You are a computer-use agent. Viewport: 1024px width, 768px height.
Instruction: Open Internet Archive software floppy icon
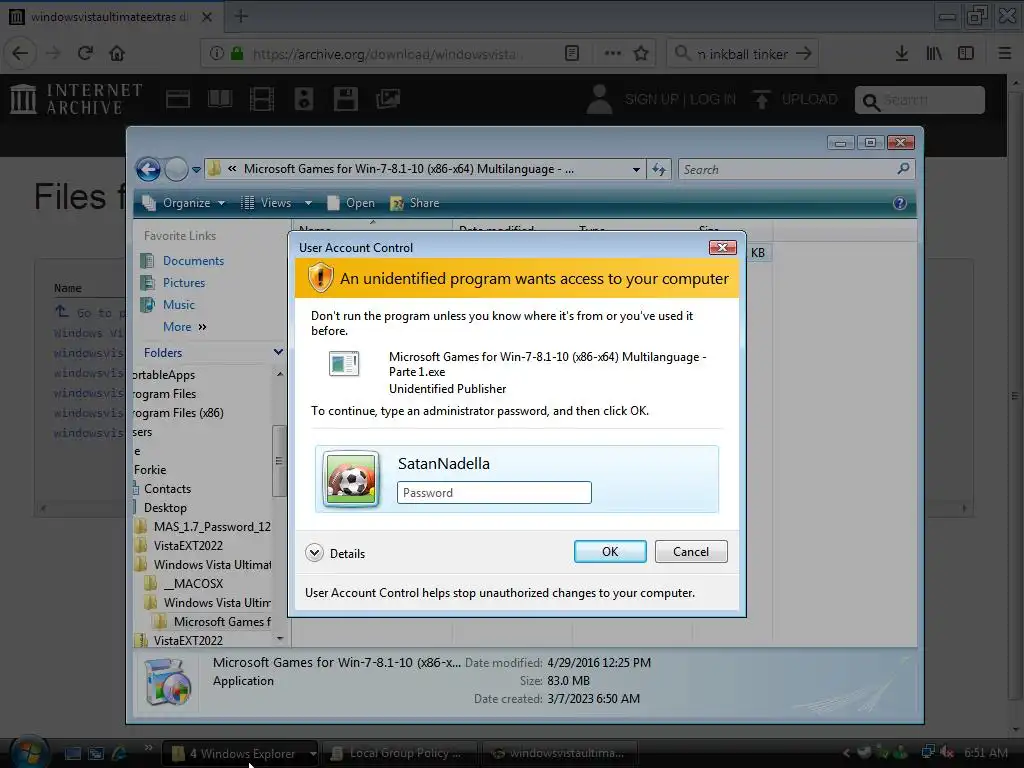point(345,99)
